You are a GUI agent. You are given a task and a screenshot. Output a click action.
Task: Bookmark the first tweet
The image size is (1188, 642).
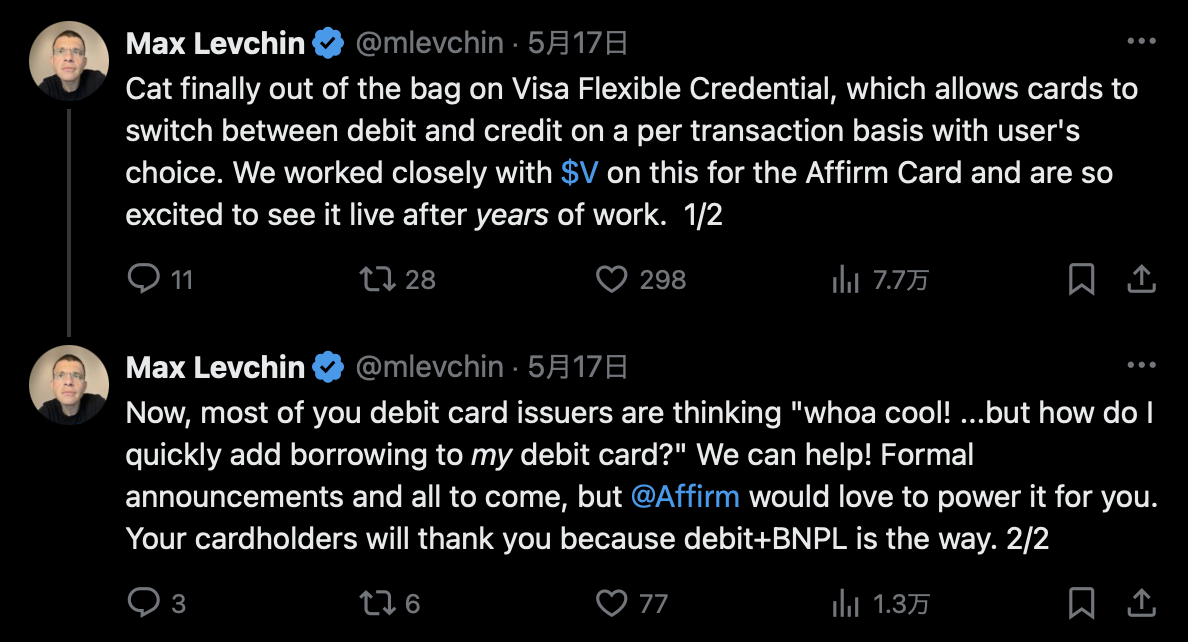[1082, 280]
